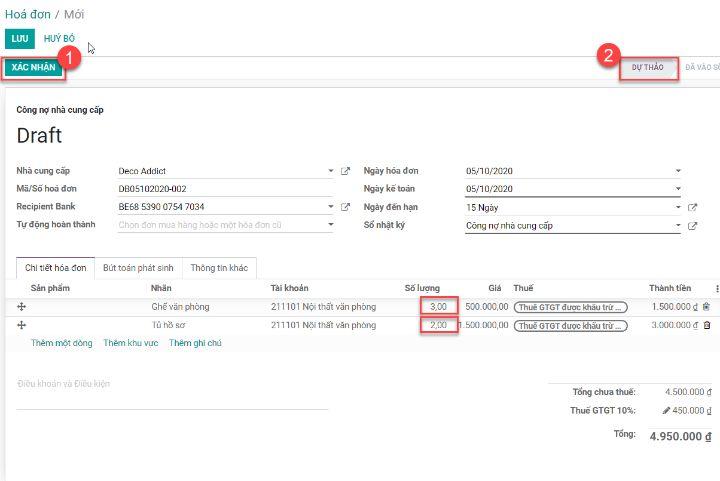Viewport: 720px width, 481px height.
Task: Click the XÁC NHẬN button
Action: (33, 67)
